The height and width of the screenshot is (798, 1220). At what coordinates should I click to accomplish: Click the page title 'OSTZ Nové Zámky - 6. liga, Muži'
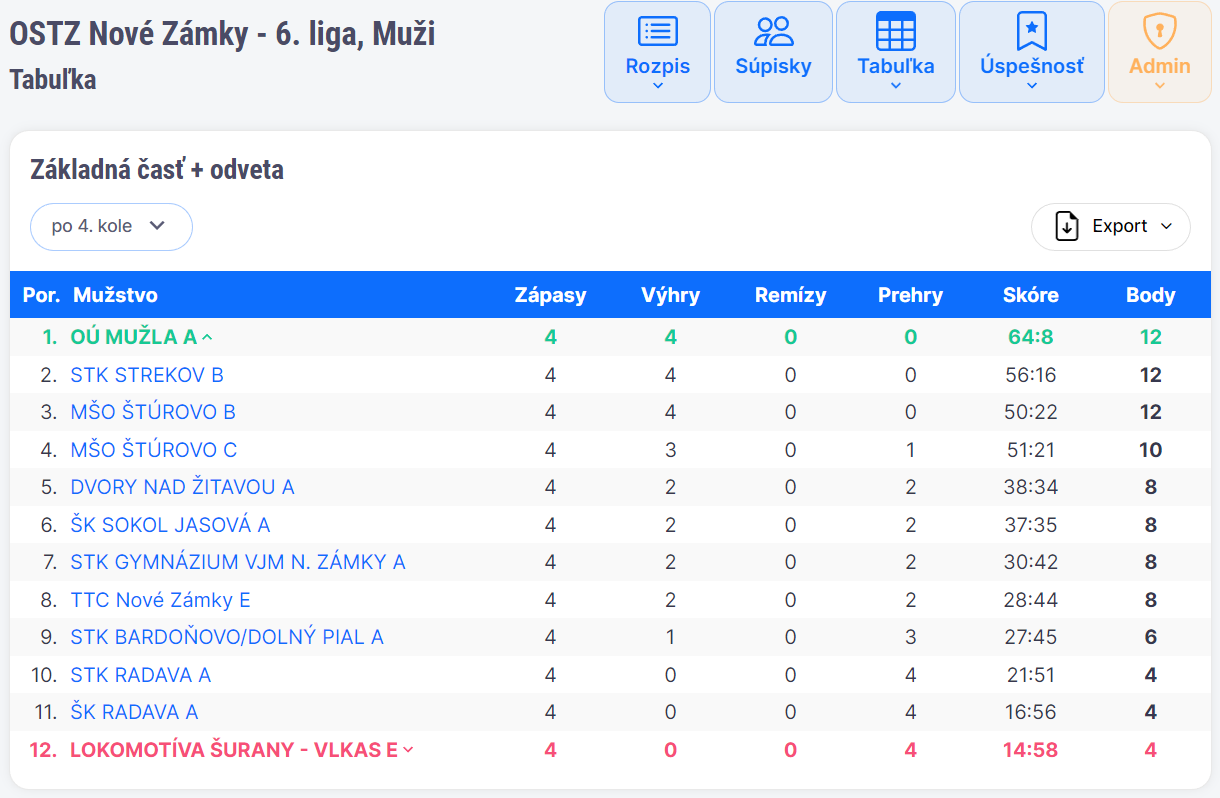(x=222, y=34)
